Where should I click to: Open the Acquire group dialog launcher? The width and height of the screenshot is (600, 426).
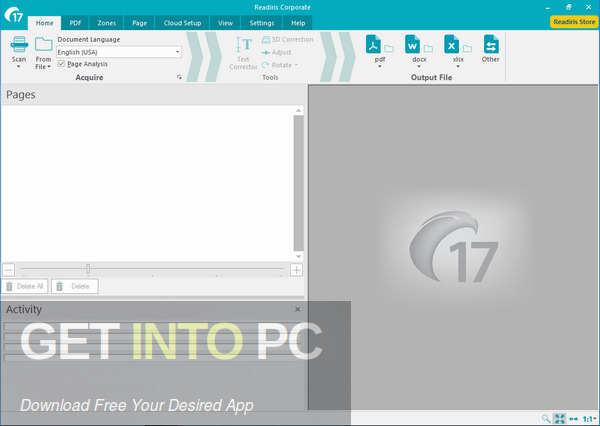tap(179, 77)
